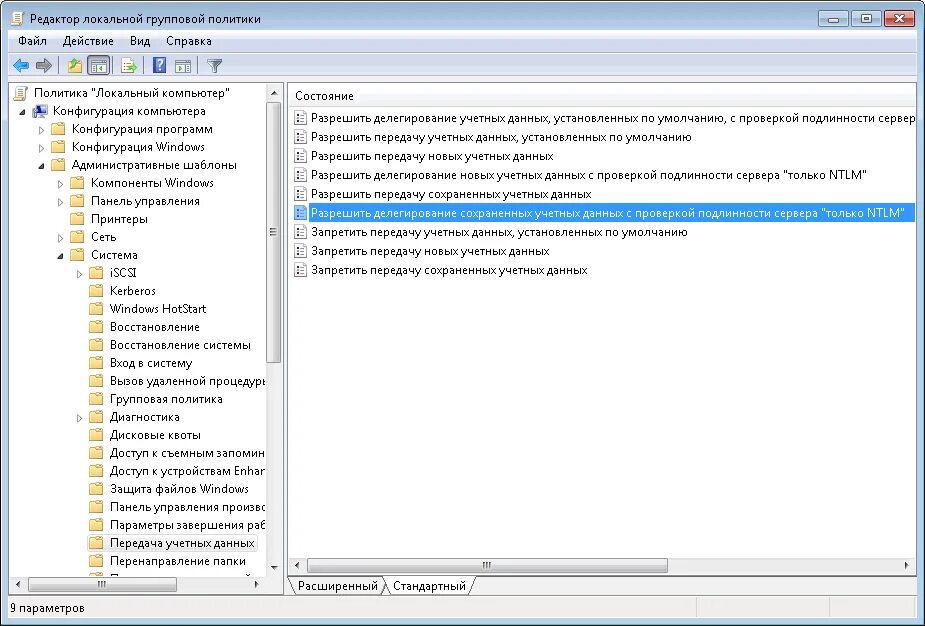Select Параметры завершения работы tree item
This screenshot has height=626, width=925.
tap(187, 525)
